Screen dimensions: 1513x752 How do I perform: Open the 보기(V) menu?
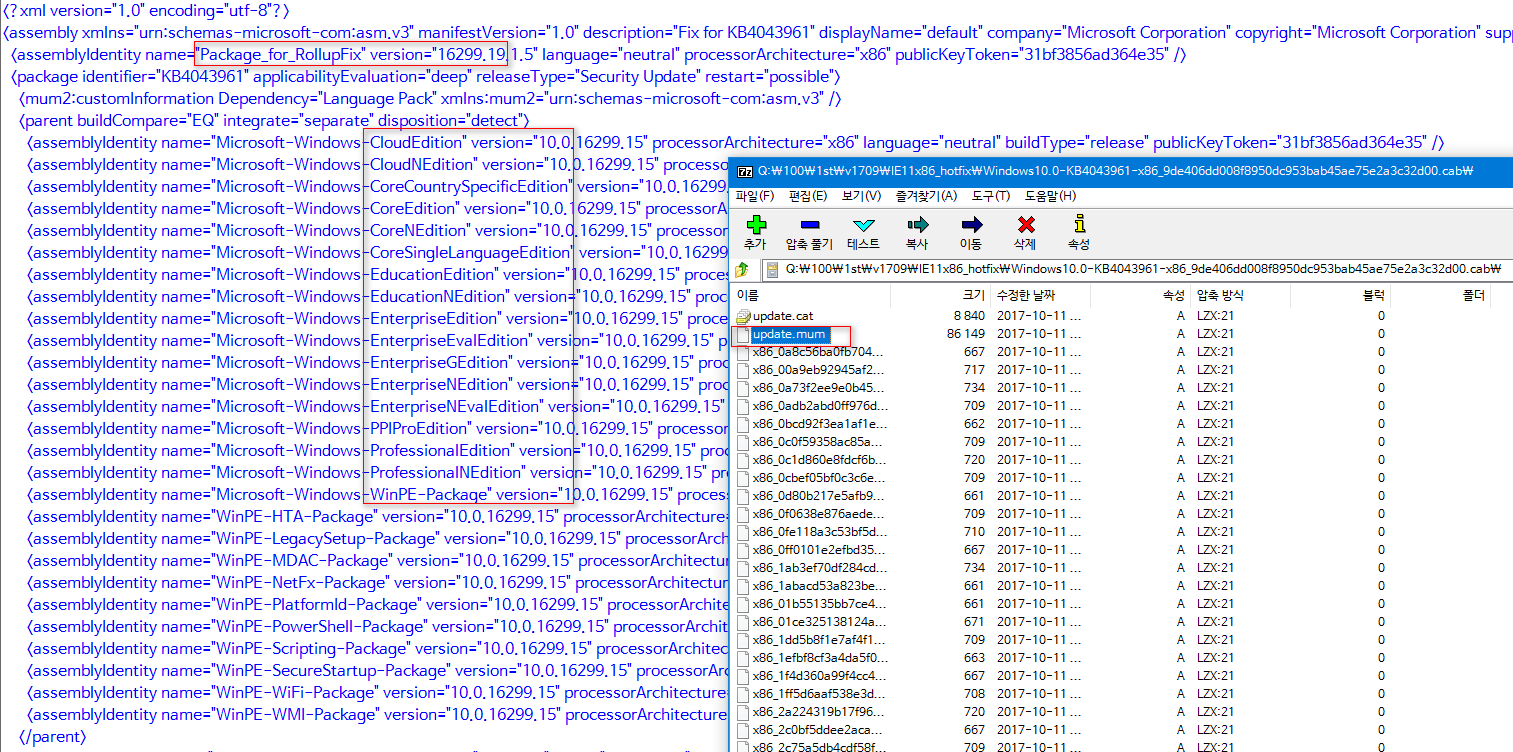click(861, 196)
